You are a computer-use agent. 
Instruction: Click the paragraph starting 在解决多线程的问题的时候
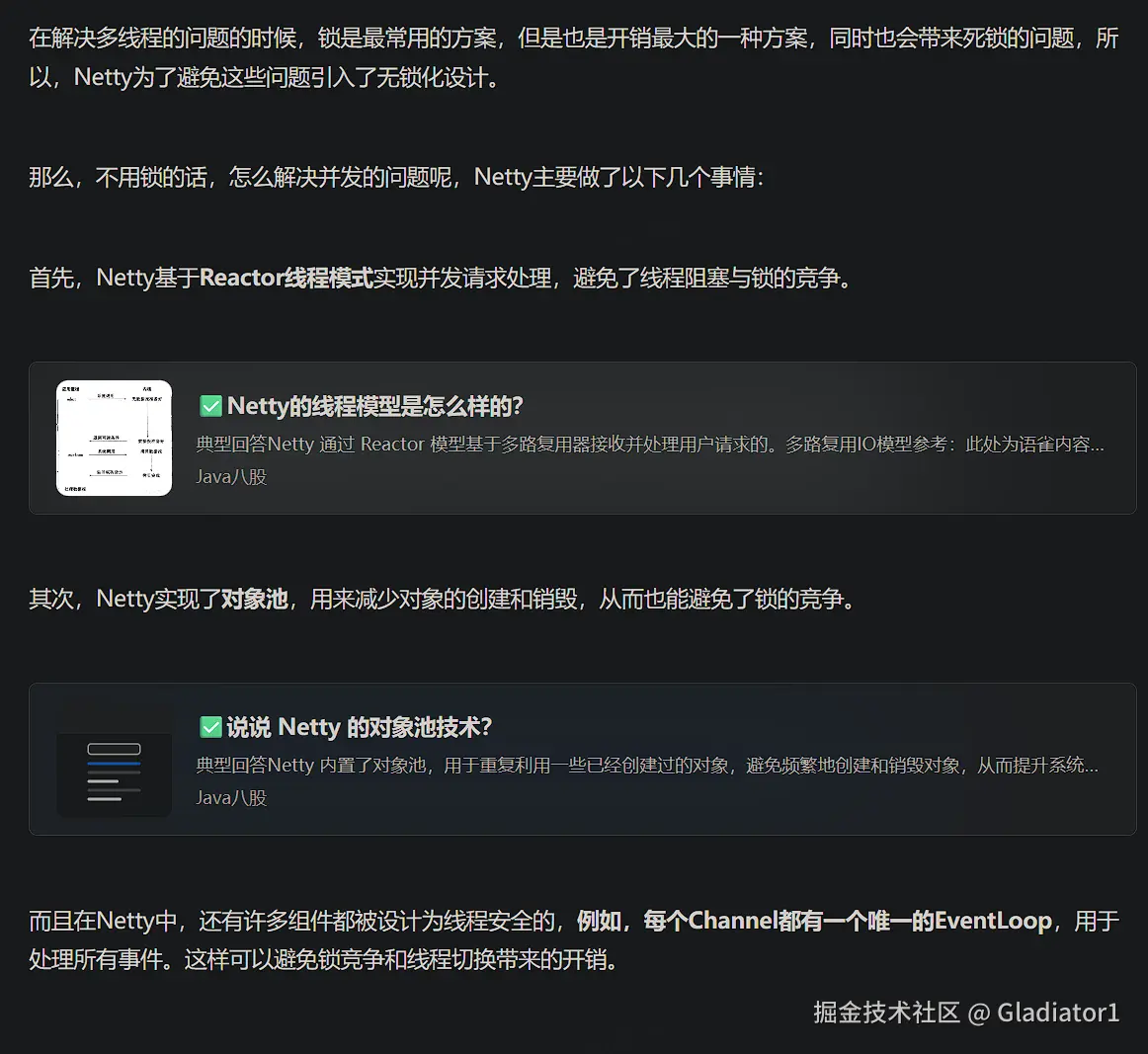574,57
